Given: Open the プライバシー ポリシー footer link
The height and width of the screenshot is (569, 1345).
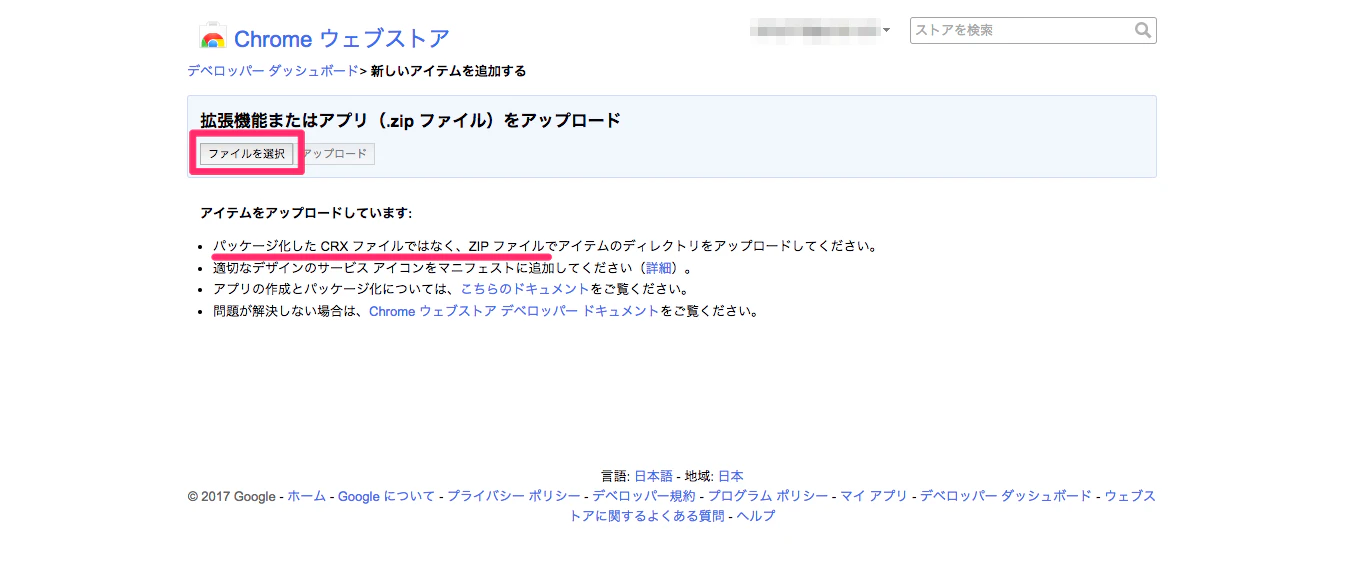Looking at the screenshot, I should [x=514, y=496].
